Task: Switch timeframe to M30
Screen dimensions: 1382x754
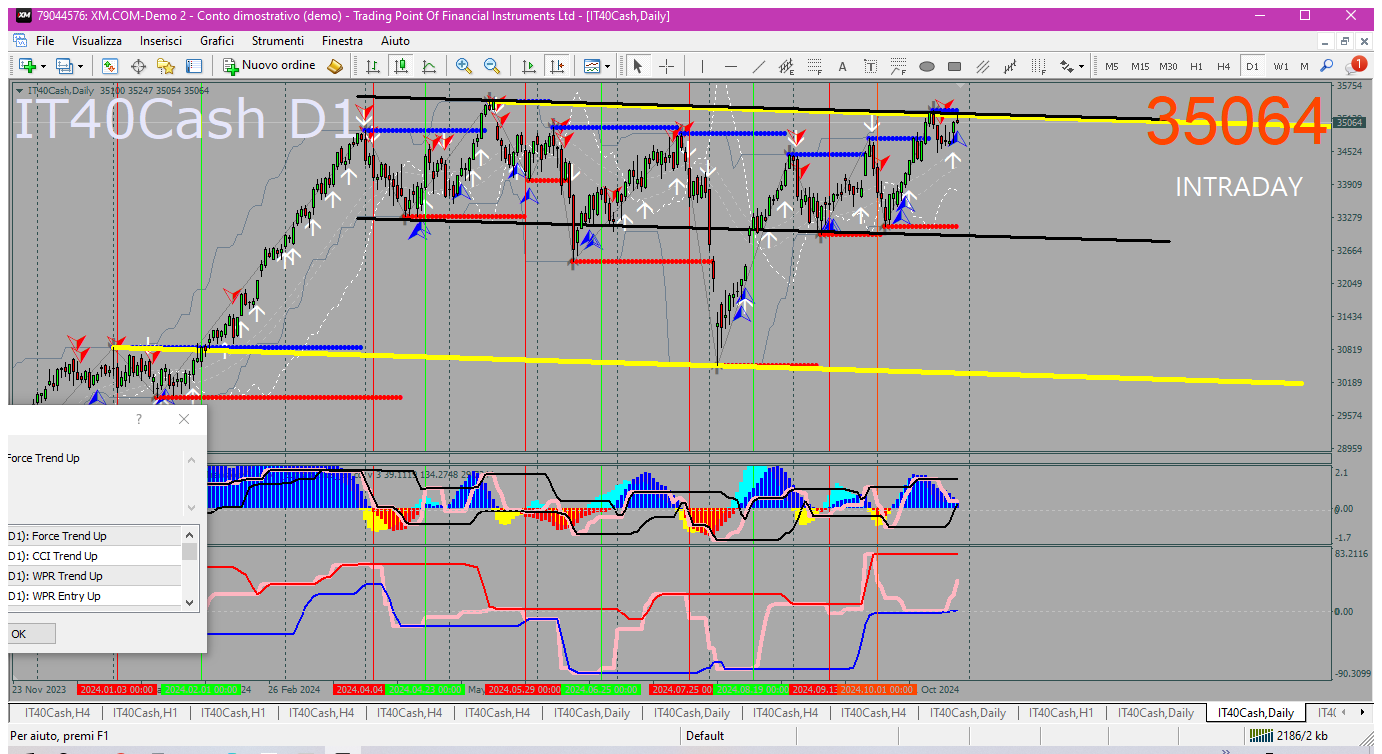Action: [1168, 66]
